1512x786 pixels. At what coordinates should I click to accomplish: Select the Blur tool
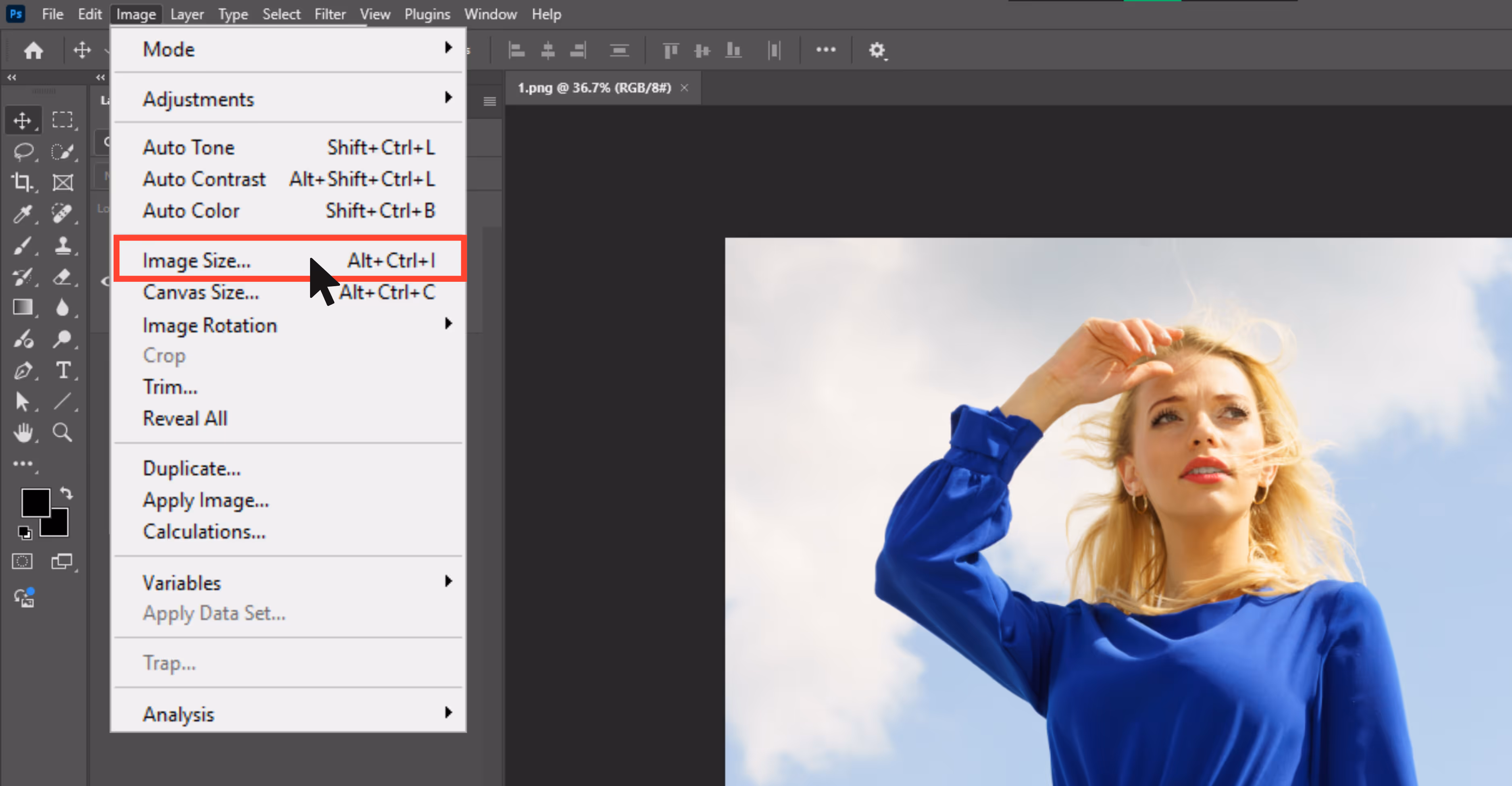pyautogui.click(x=62, y=308)
